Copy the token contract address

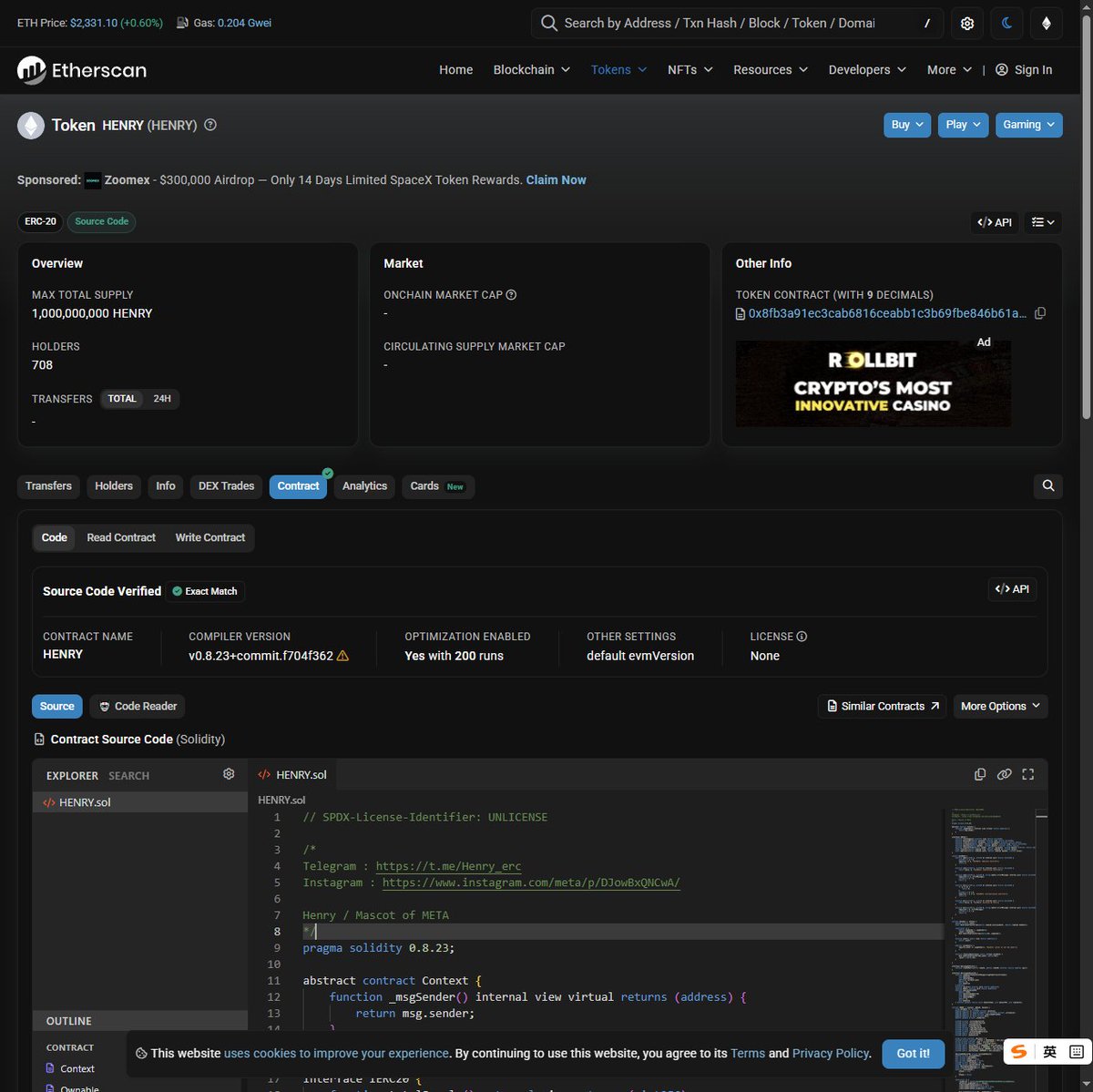1040,313
